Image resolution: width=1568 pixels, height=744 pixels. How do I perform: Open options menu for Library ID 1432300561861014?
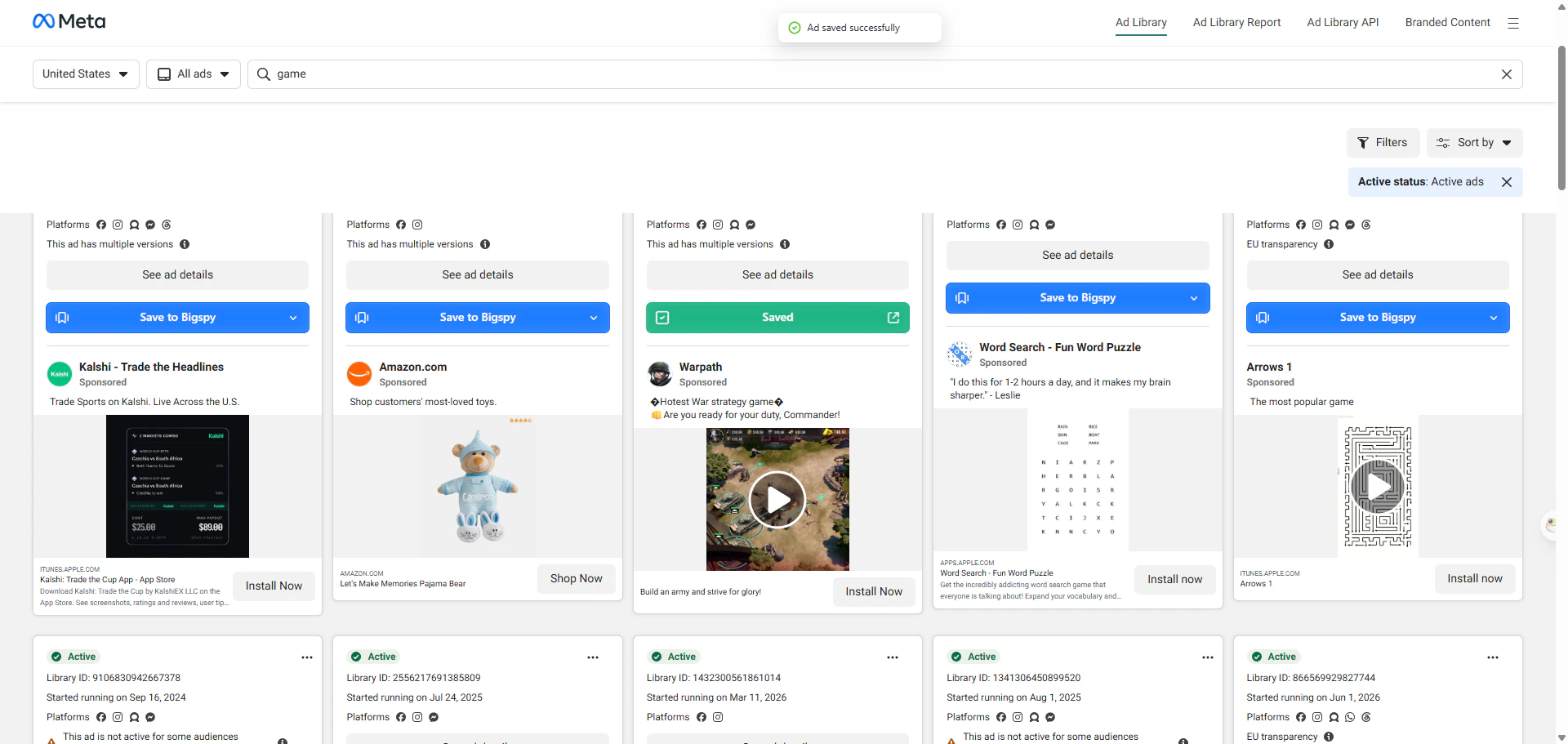tap(893, 657)
